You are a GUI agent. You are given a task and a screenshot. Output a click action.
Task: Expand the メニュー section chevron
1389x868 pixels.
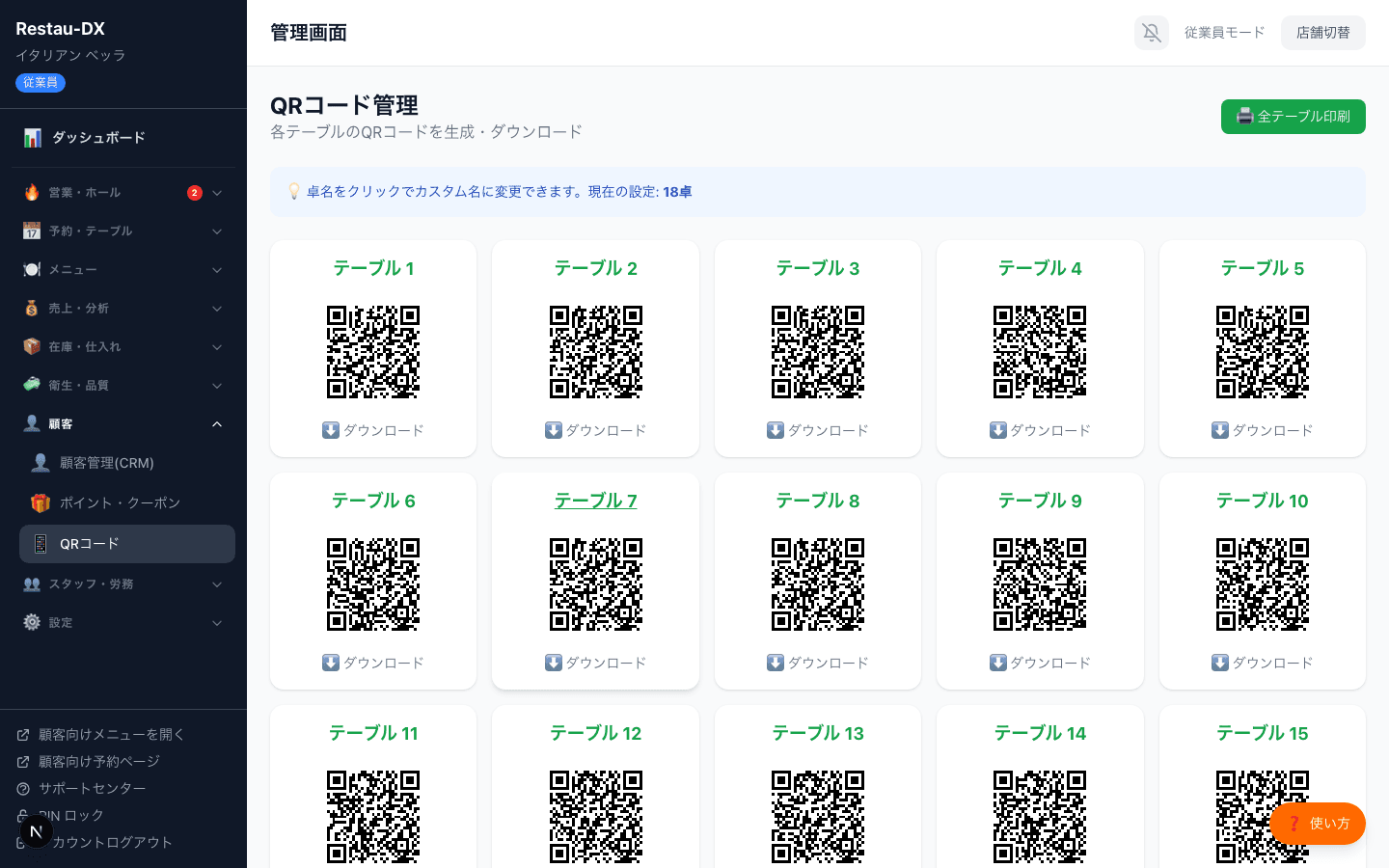point(217,270)
